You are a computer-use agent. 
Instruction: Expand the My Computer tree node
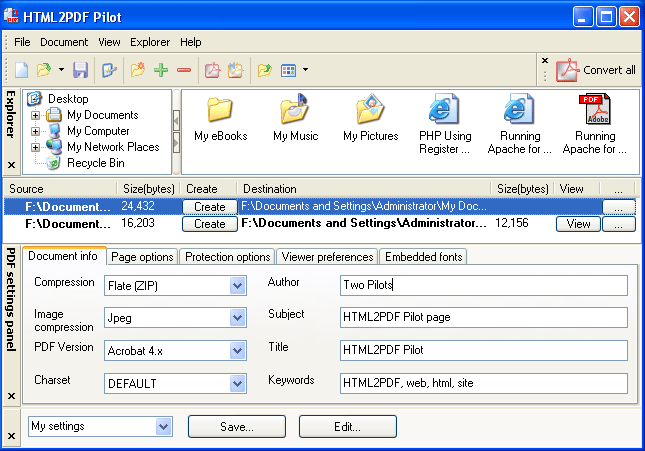(35, 131)
